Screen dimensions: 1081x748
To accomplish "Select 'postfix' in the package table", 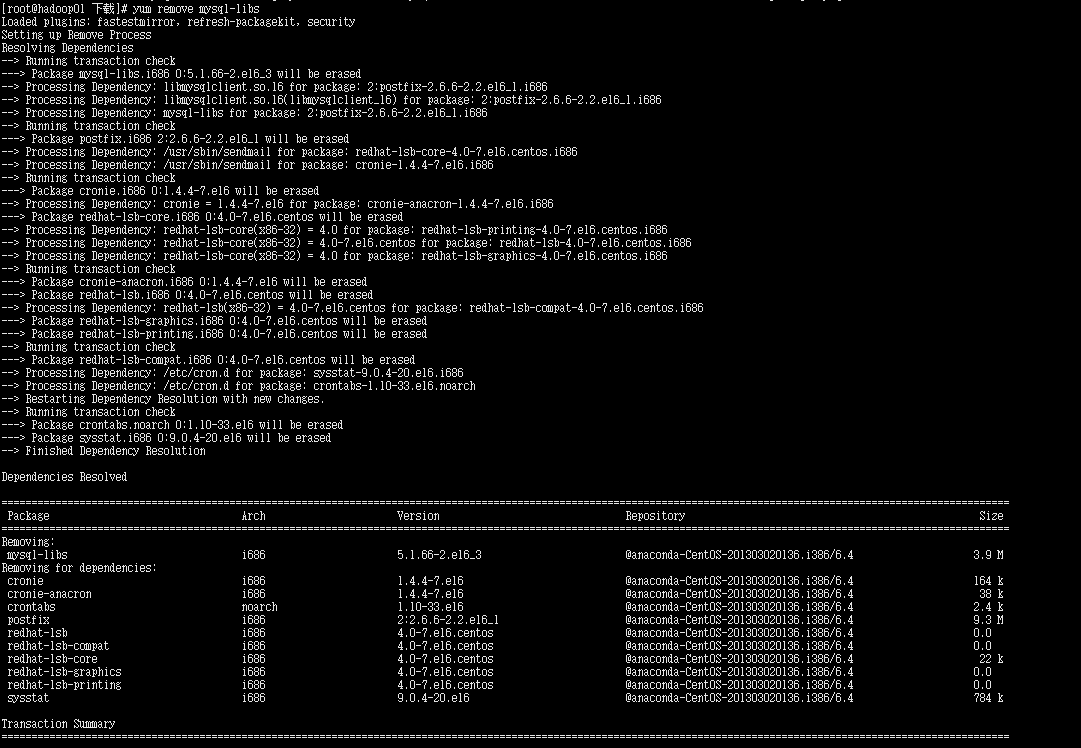I will (28, 620).
